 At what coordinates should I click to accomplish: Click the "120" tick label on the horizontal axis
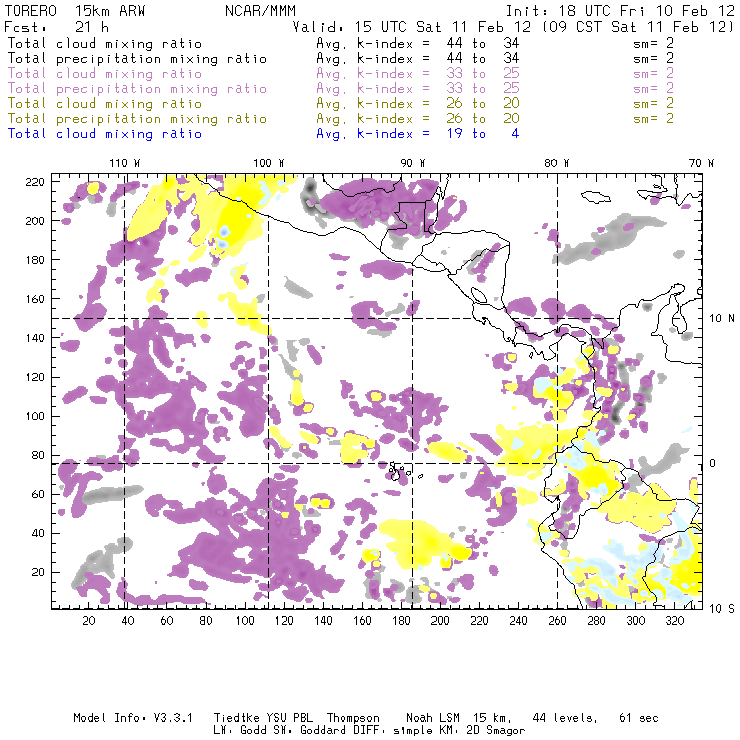pos(284,621)
